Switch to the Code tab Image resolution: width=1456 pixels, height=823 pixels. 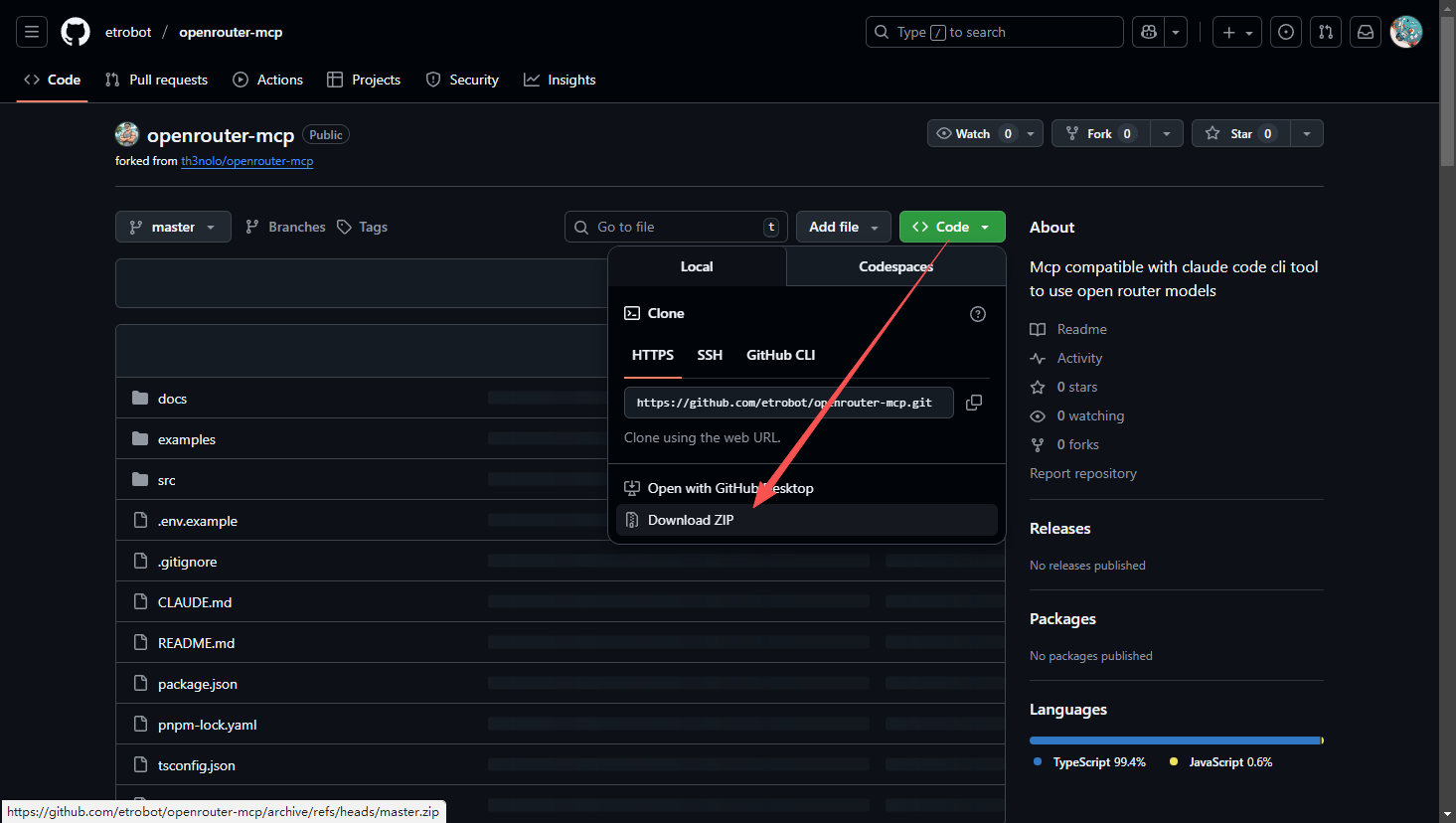(x=53, y=80)
